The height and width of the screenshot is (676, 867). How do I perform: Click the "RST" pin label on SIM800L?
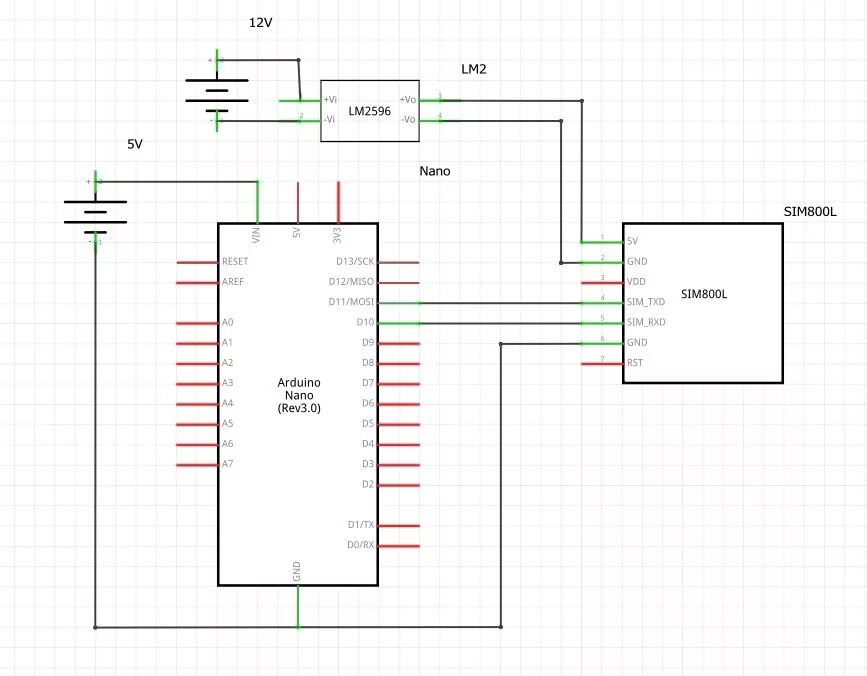tap(635, 363)
